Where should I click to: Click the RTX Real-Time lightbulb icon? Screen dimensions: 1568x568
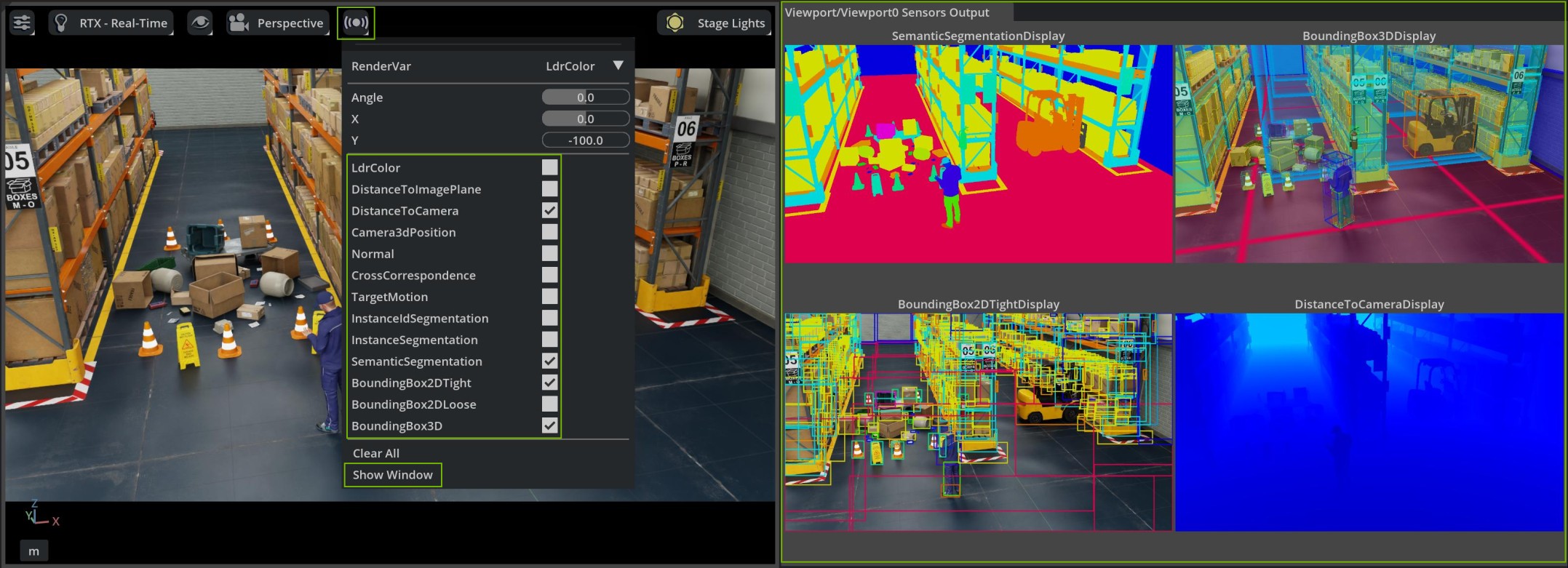(x=62, y=23)
